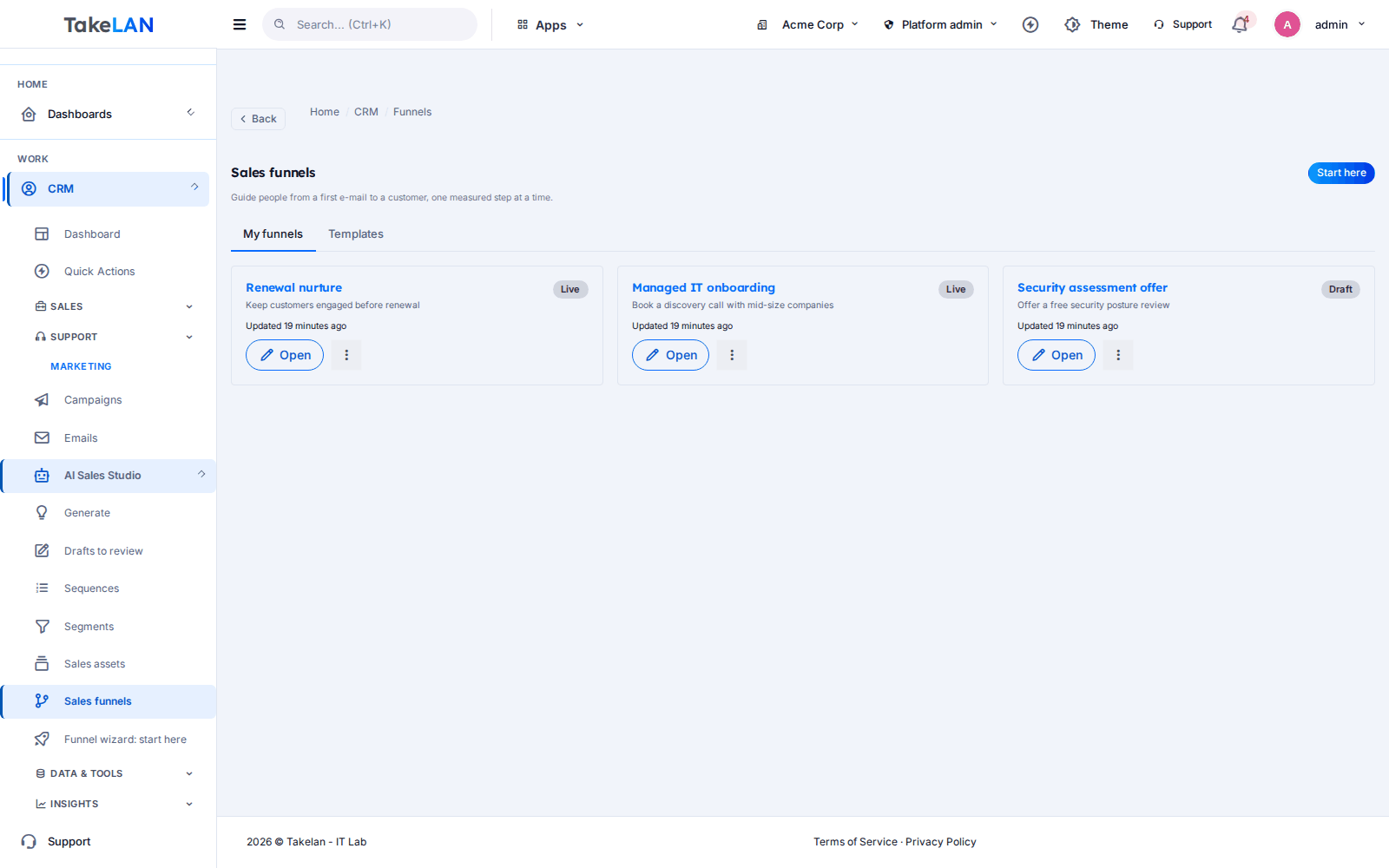Expand the SALES sidebar section
Viewport: 1389px width, 868px height.
tap(113, 306)
